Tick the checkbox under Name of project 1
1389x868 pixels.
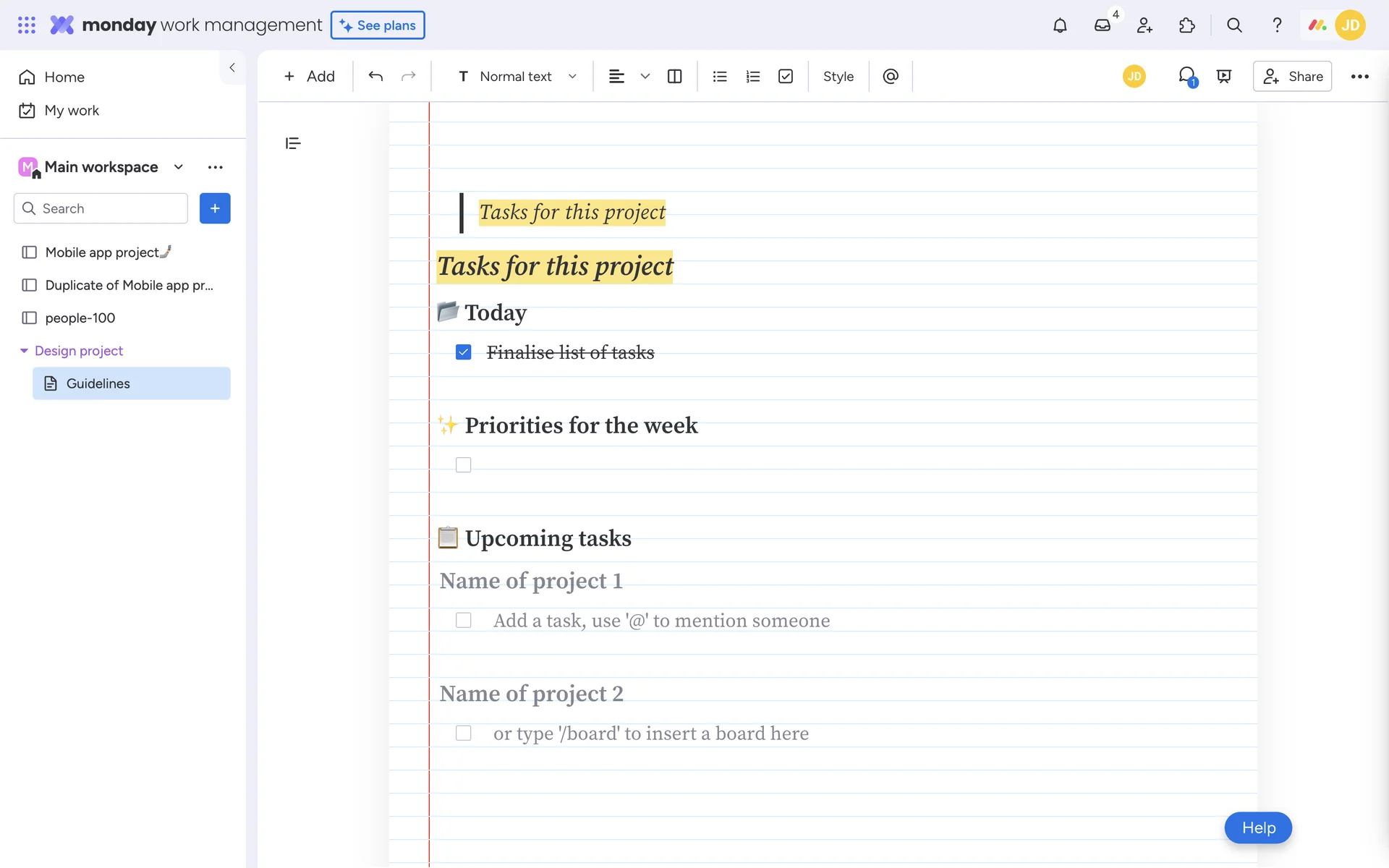point(464,621)
